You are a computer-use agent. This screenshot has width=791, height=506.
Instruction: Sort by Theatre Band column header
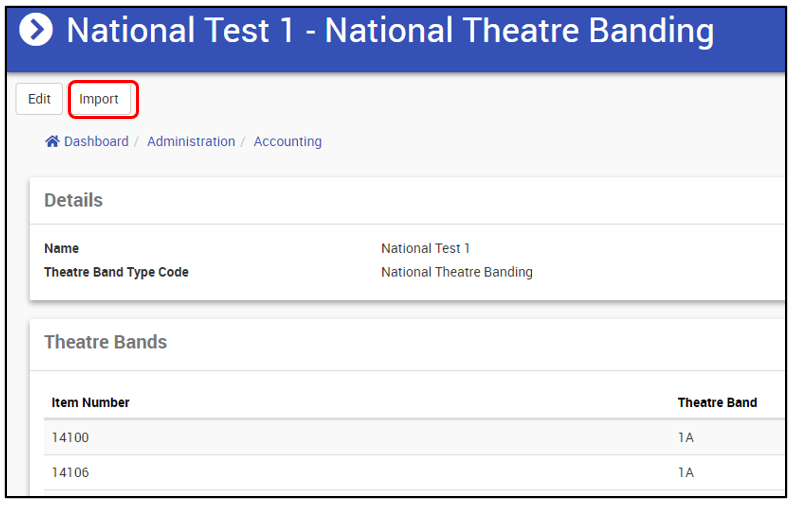point(717,403)
